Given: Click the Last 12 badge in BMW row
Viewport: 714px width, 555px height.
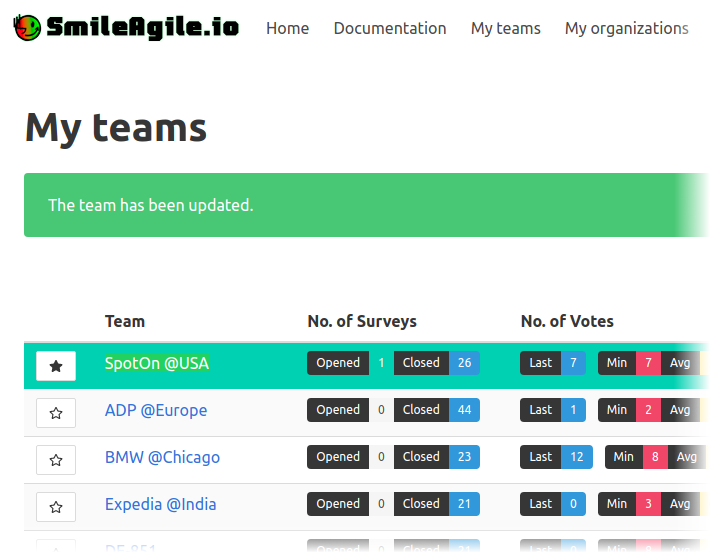Looking at the screenshot, I should coord(556,457).
